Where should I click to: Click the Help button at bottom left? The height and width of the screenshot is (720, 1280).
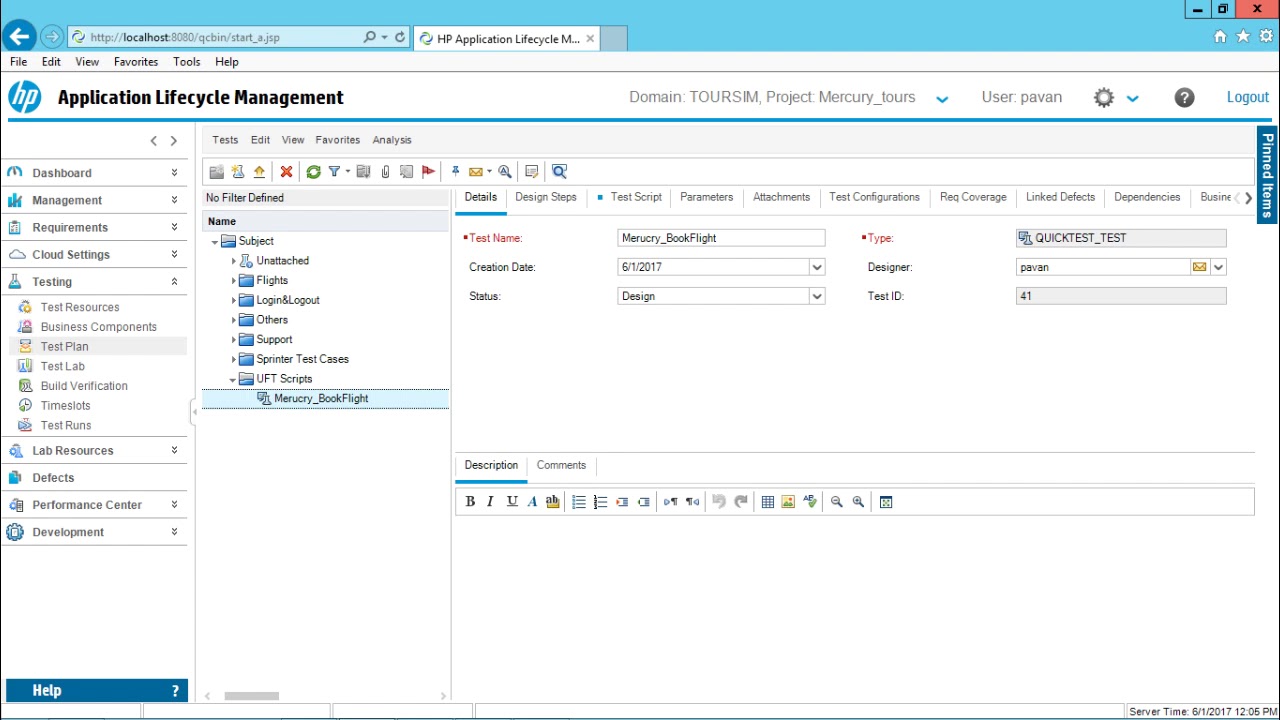point(96,691)
